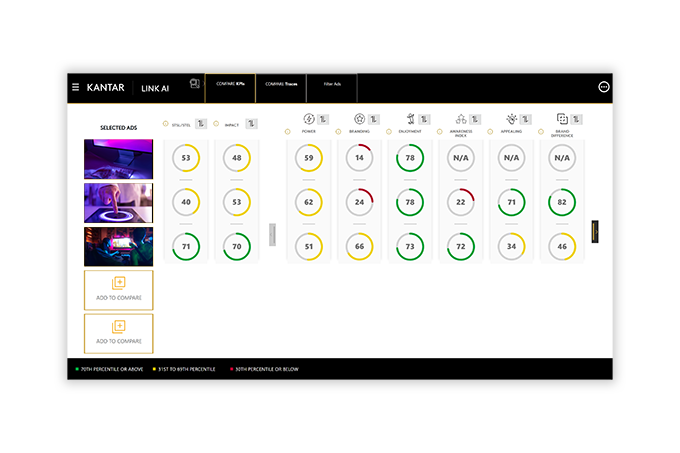680x453 pixels.
Task: Click the Branding star badge icon
Action: [359, 119]
